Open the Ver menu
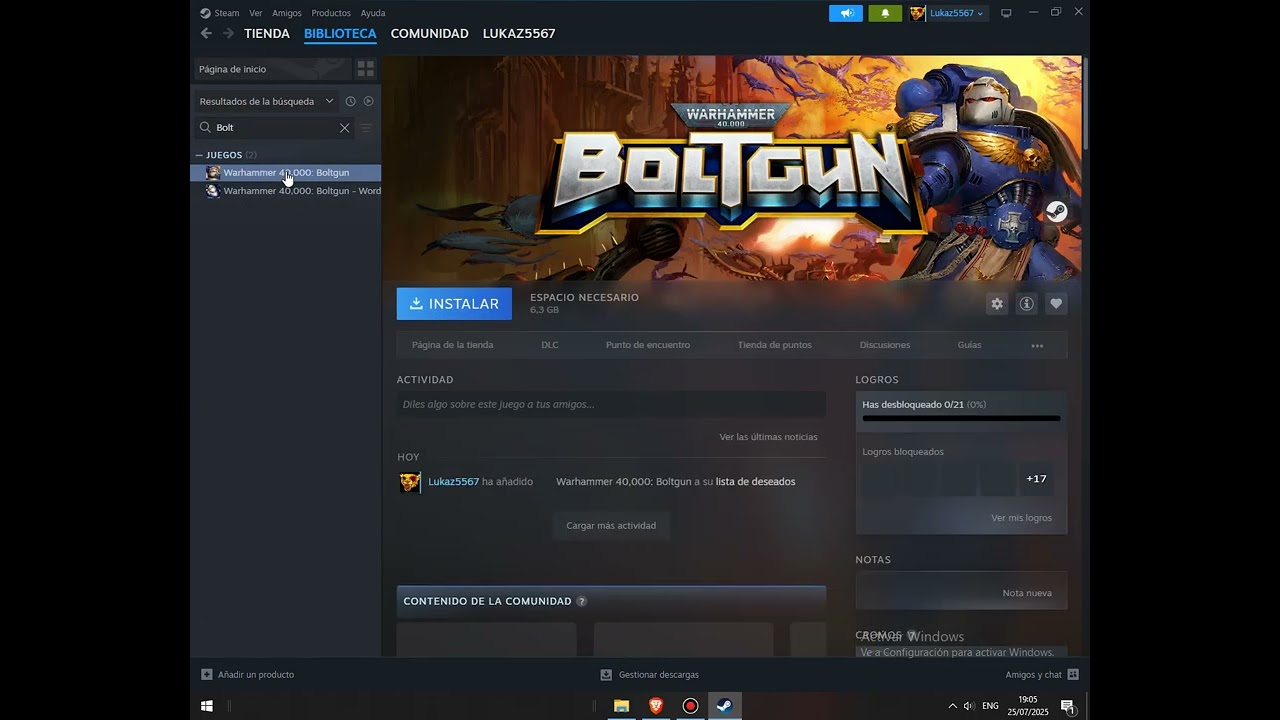The image size is (1280, 720). pyautogui.click(x=256, y=13)
